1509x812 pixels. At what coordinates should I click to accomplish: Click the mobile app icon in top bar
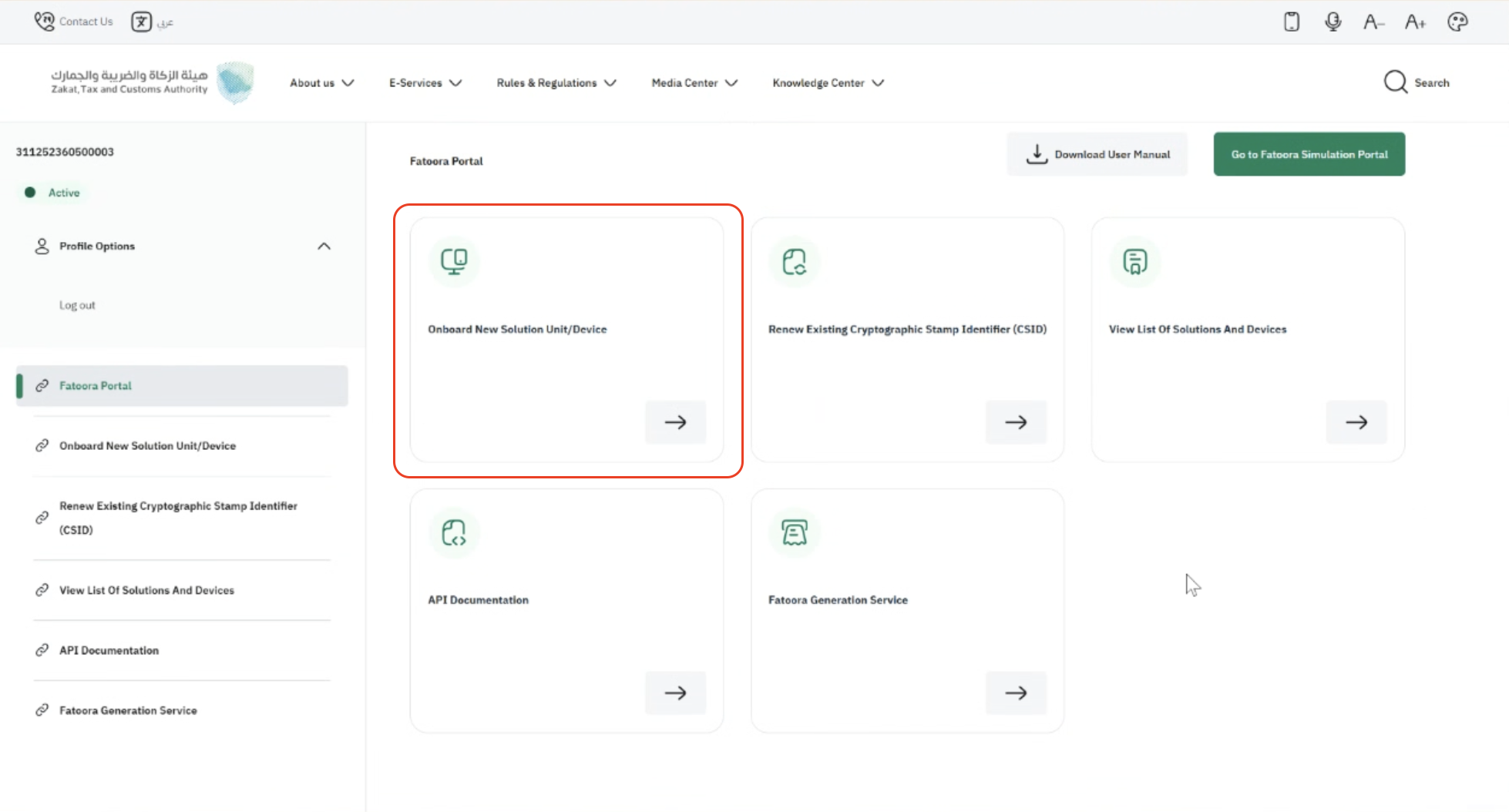(1292, 22)
